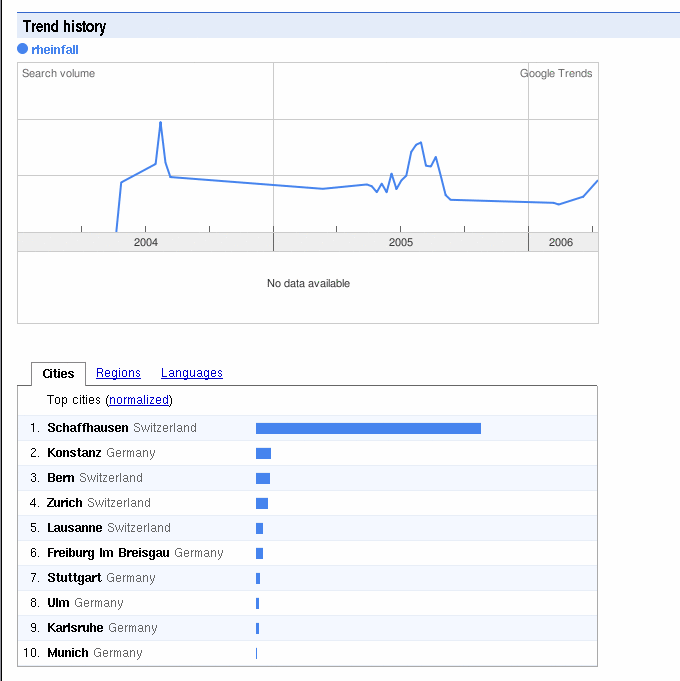
Task: Click the rheinfall search term label
Action: (x=55, y=49)
